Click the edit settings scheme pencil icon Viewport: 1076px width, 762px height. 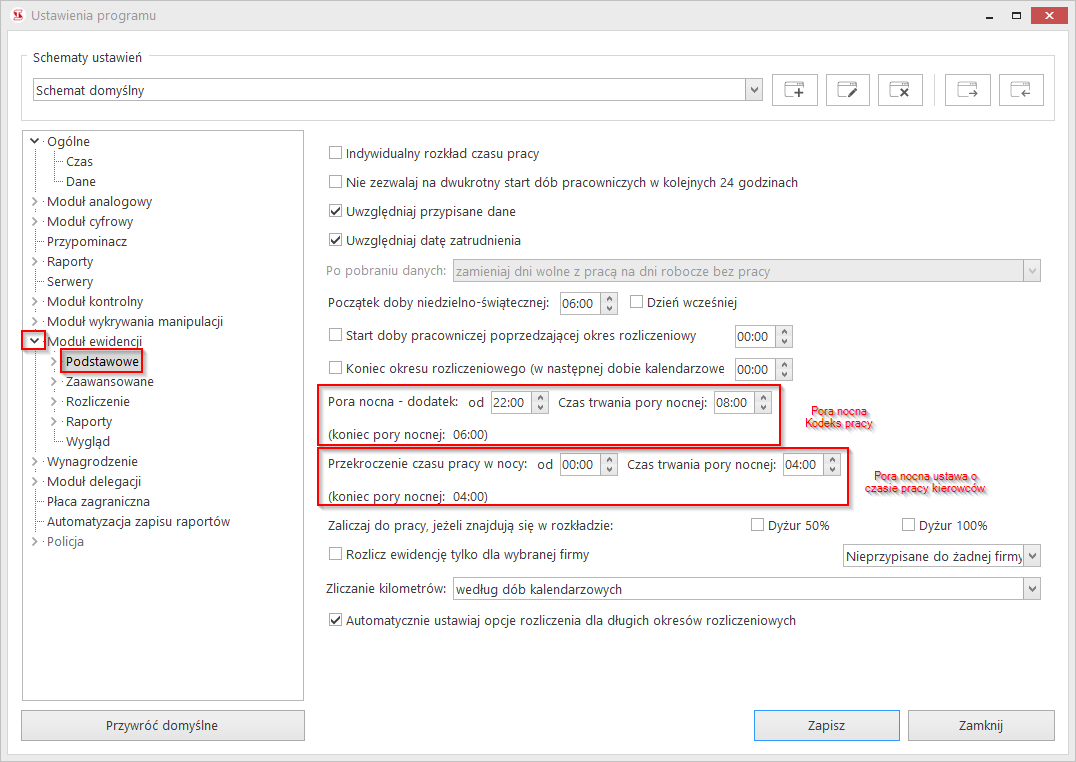(848, 90)
